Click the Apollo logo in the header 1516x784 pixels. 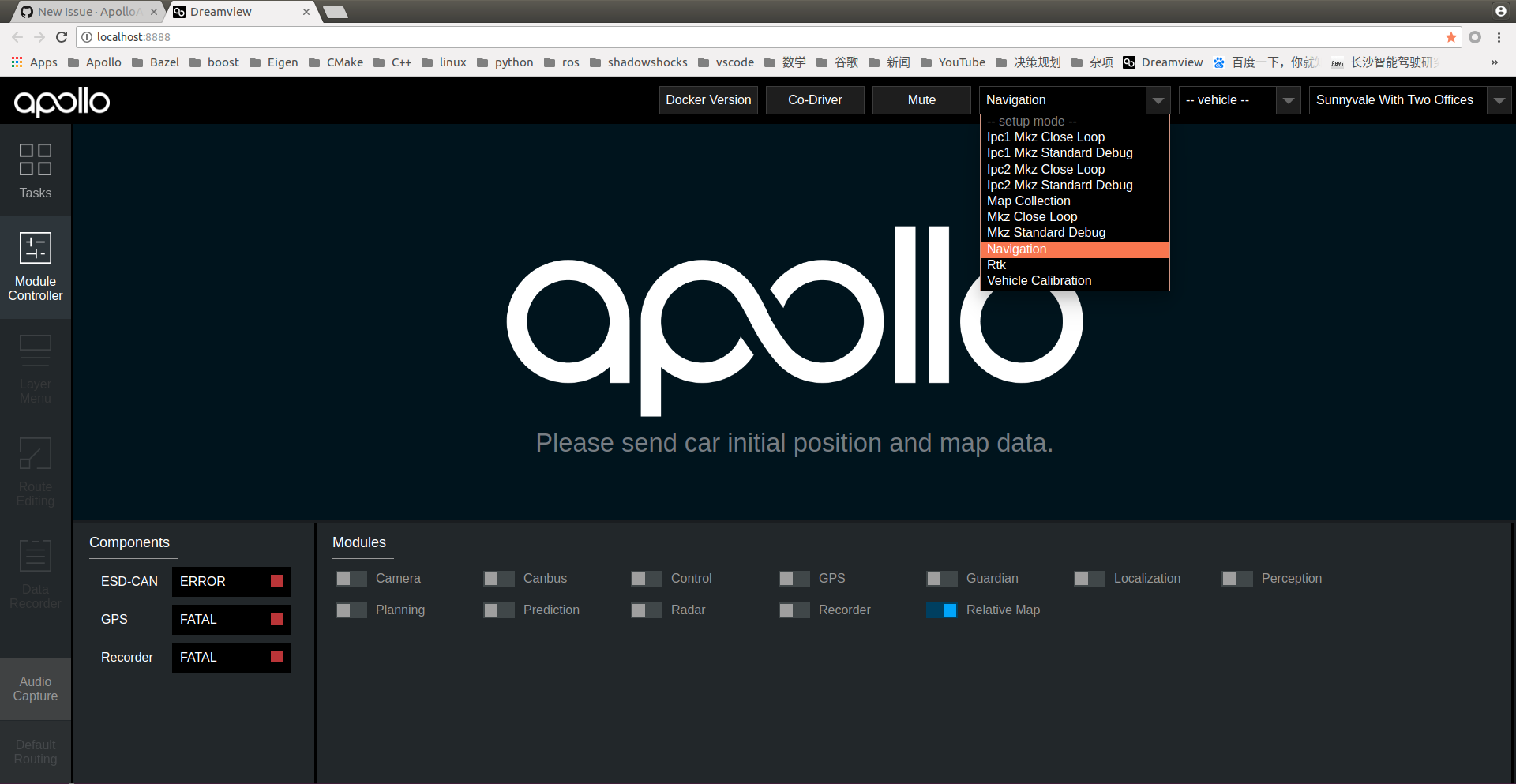pyautogui.click(x=61, y=101)
